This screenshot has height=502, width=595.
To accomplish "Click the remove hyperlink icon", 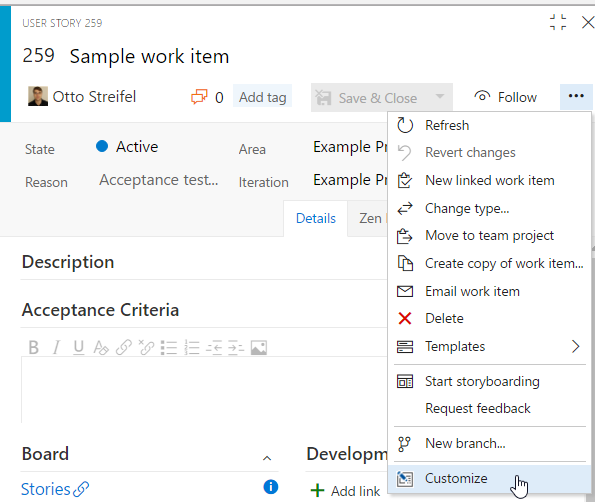I will pyautogui.click(x=146, y=347).
